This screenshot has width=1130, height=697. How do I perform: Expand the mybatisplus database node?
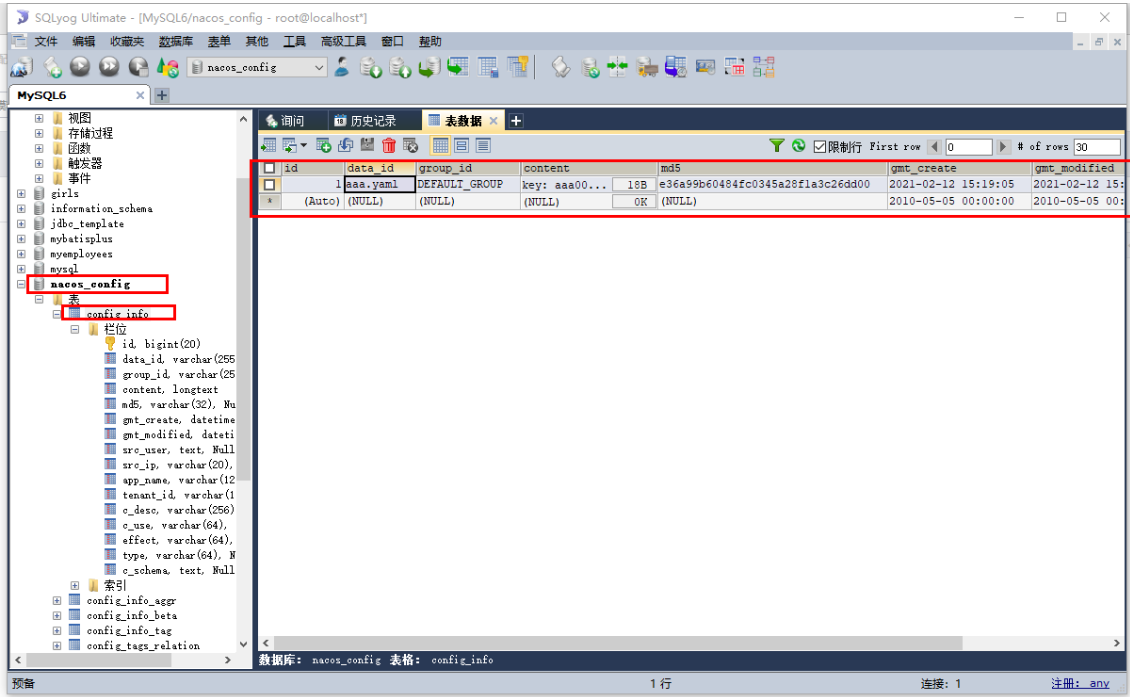21,239
